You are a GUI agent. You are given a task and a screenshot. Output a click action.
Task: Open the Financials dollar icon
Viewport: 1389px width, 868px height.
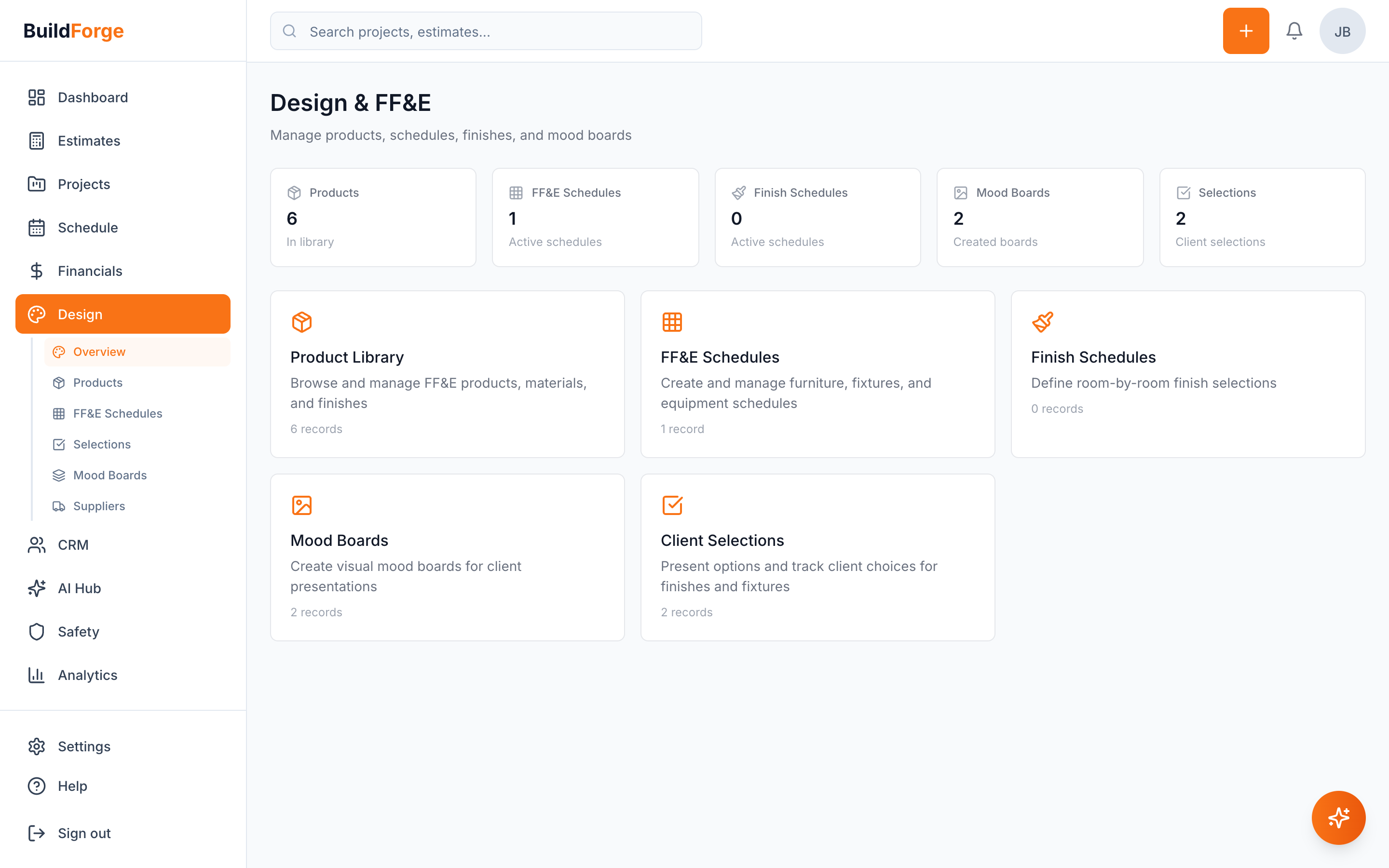tap(37, 271)
